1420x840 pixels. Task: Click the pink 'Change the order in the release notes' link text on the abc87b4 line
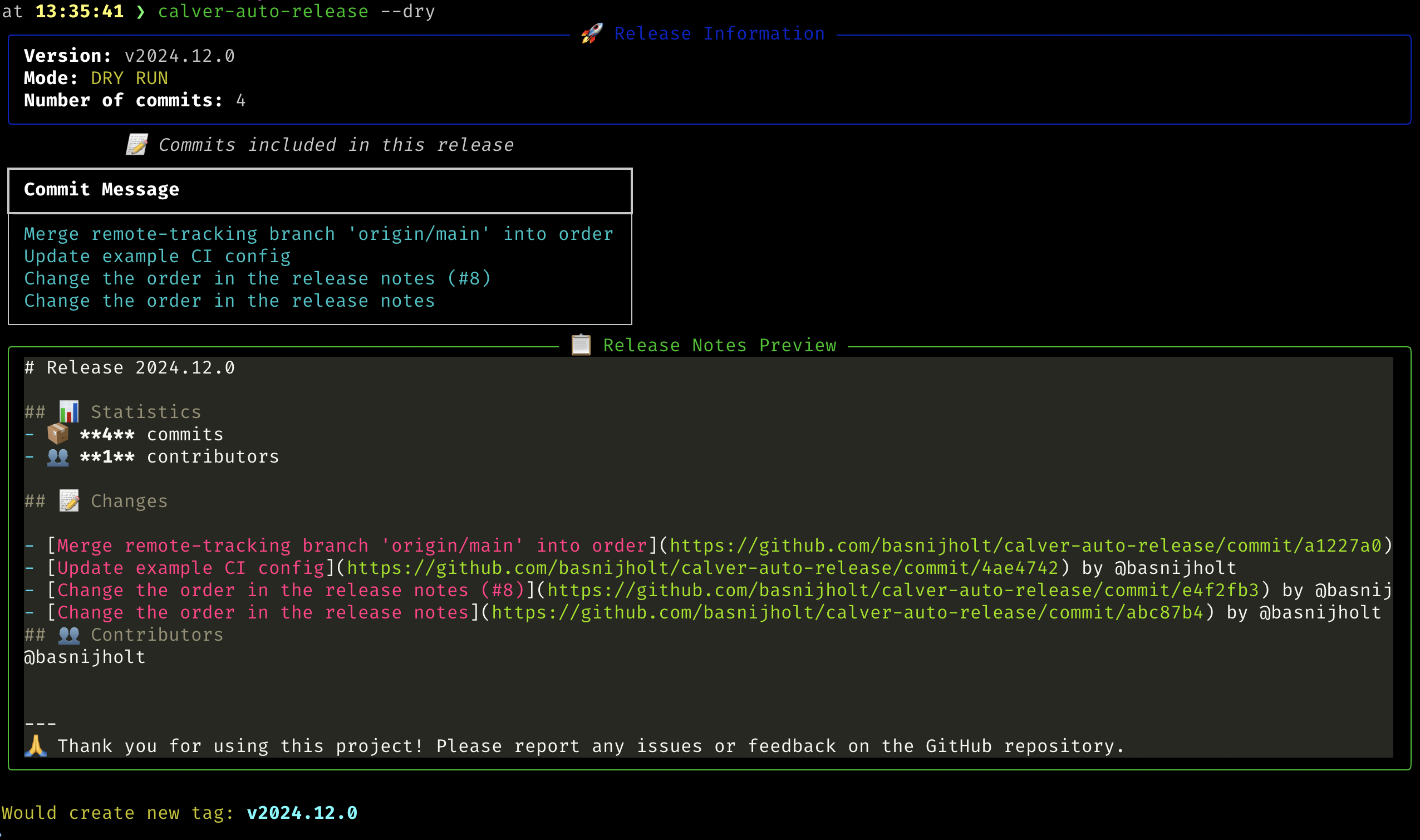click(x=263, y=612)
